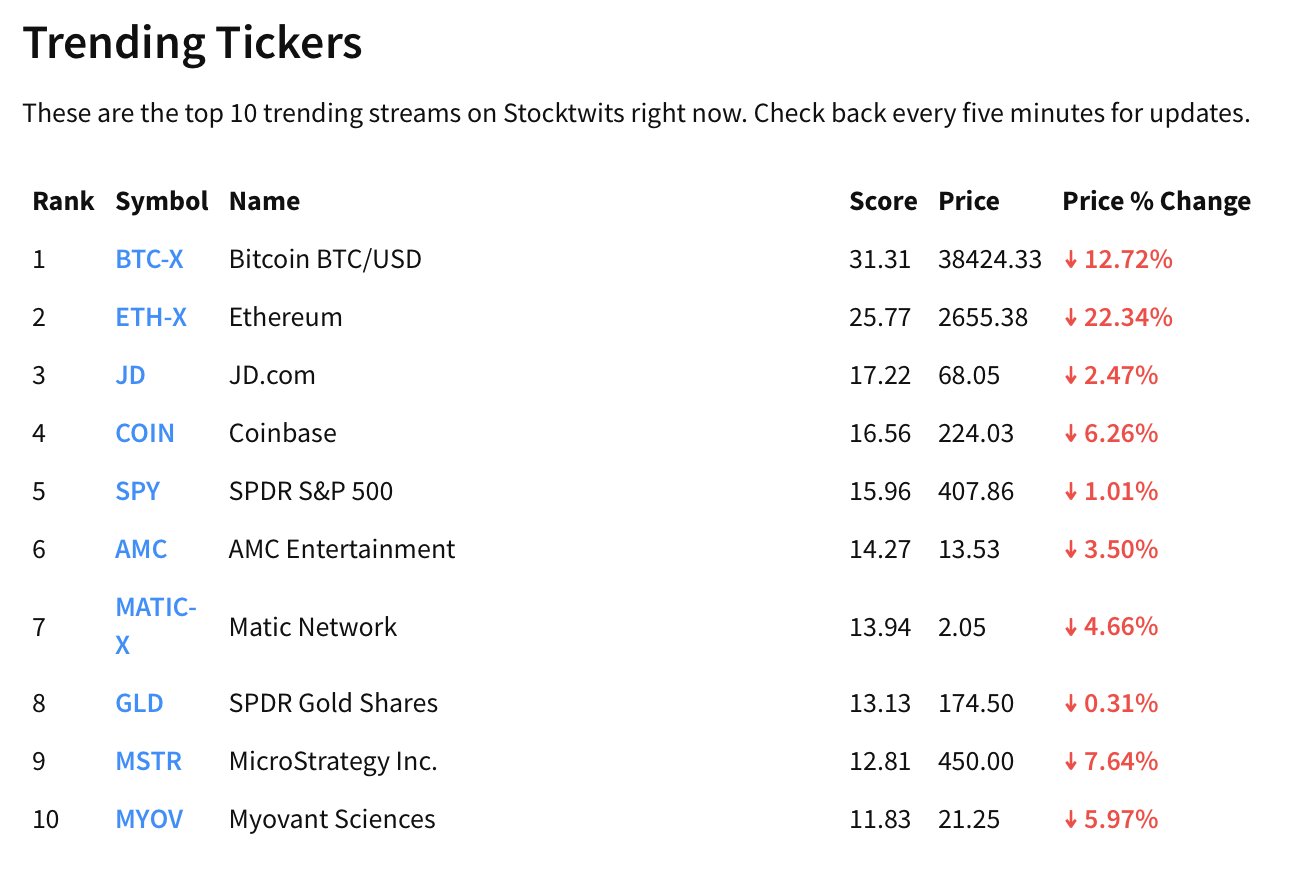Open the MSTR symbol stream

pos(148,762)
